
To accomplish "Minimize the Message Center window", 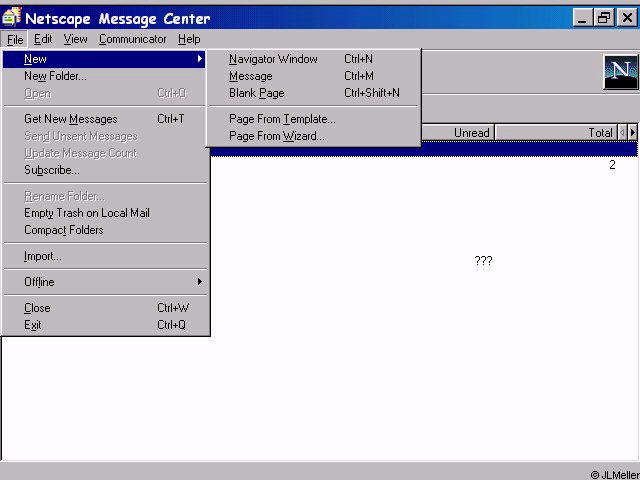I will [x=582, y=18].
